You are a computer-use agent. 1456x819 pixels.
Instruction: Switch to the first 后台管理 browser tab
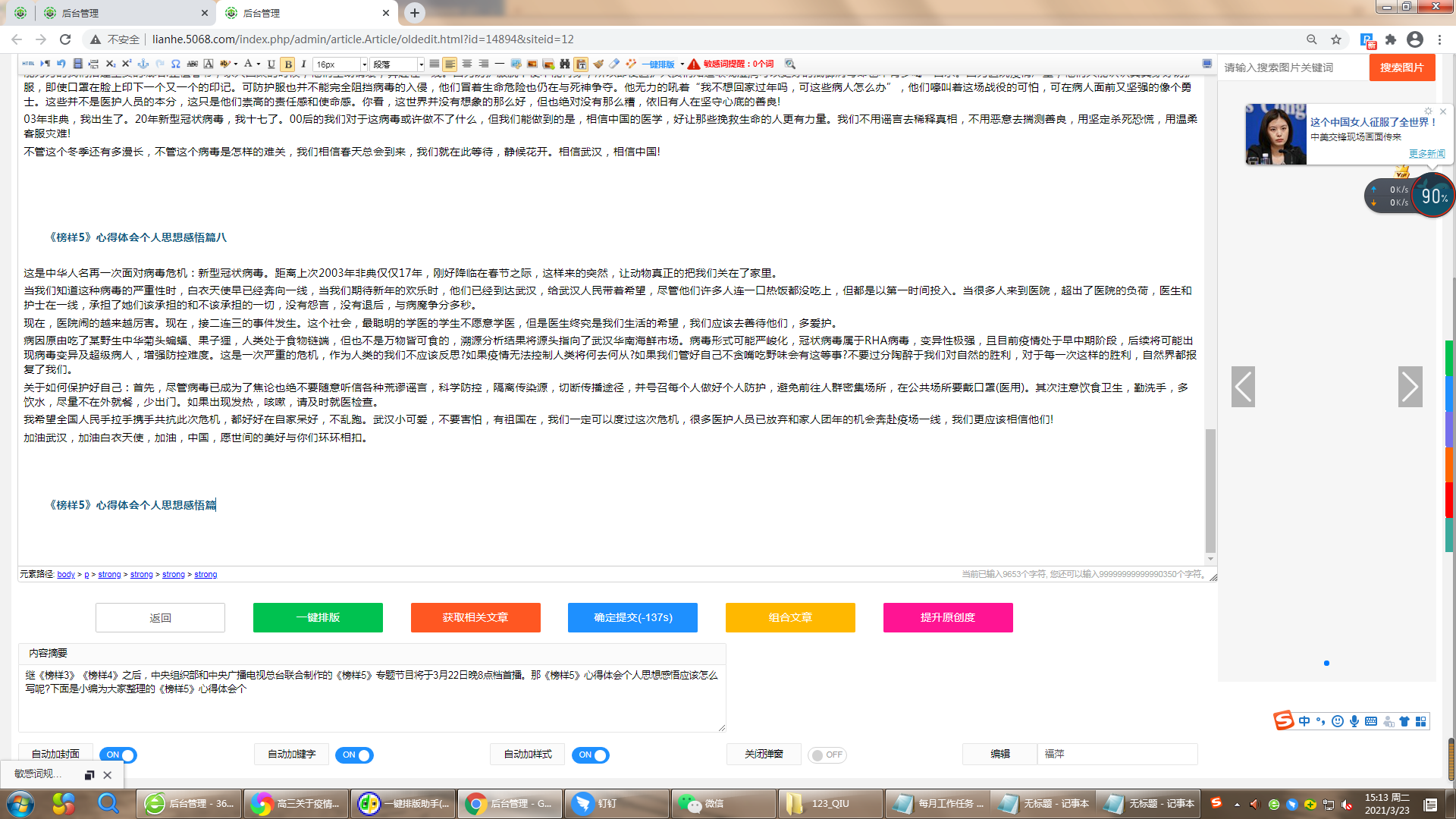(x=125, y=13)
